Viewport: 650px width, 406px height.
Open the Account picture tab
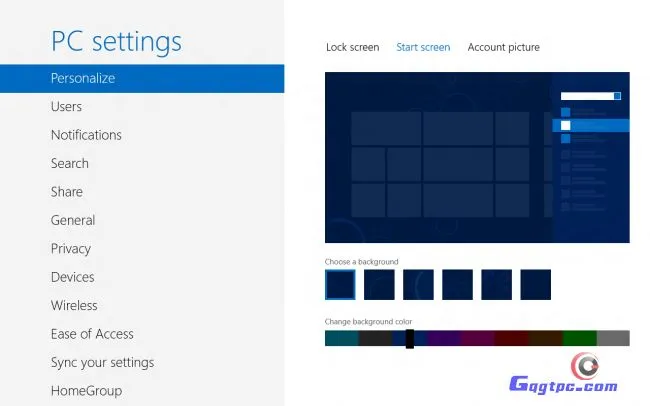coord(503,47)
